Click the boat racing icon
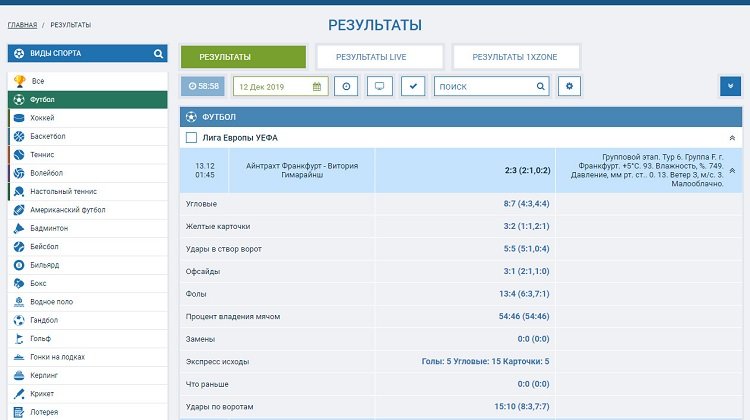Image resolution: width=750 pixels, height=420 pixels. [x=19, y=357]
